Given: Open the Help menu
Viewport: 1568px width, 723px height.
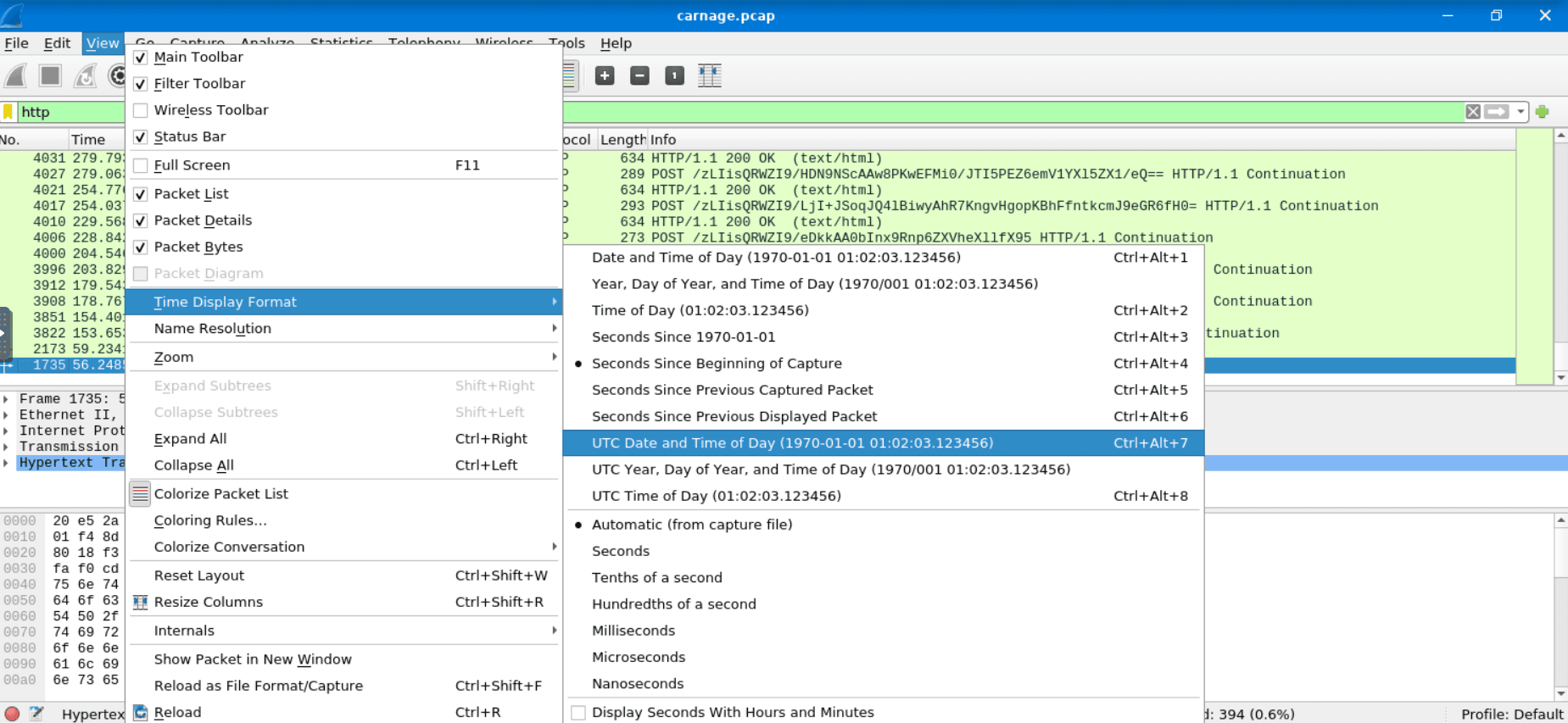Looking at the screenshot, I should point(616,43).
